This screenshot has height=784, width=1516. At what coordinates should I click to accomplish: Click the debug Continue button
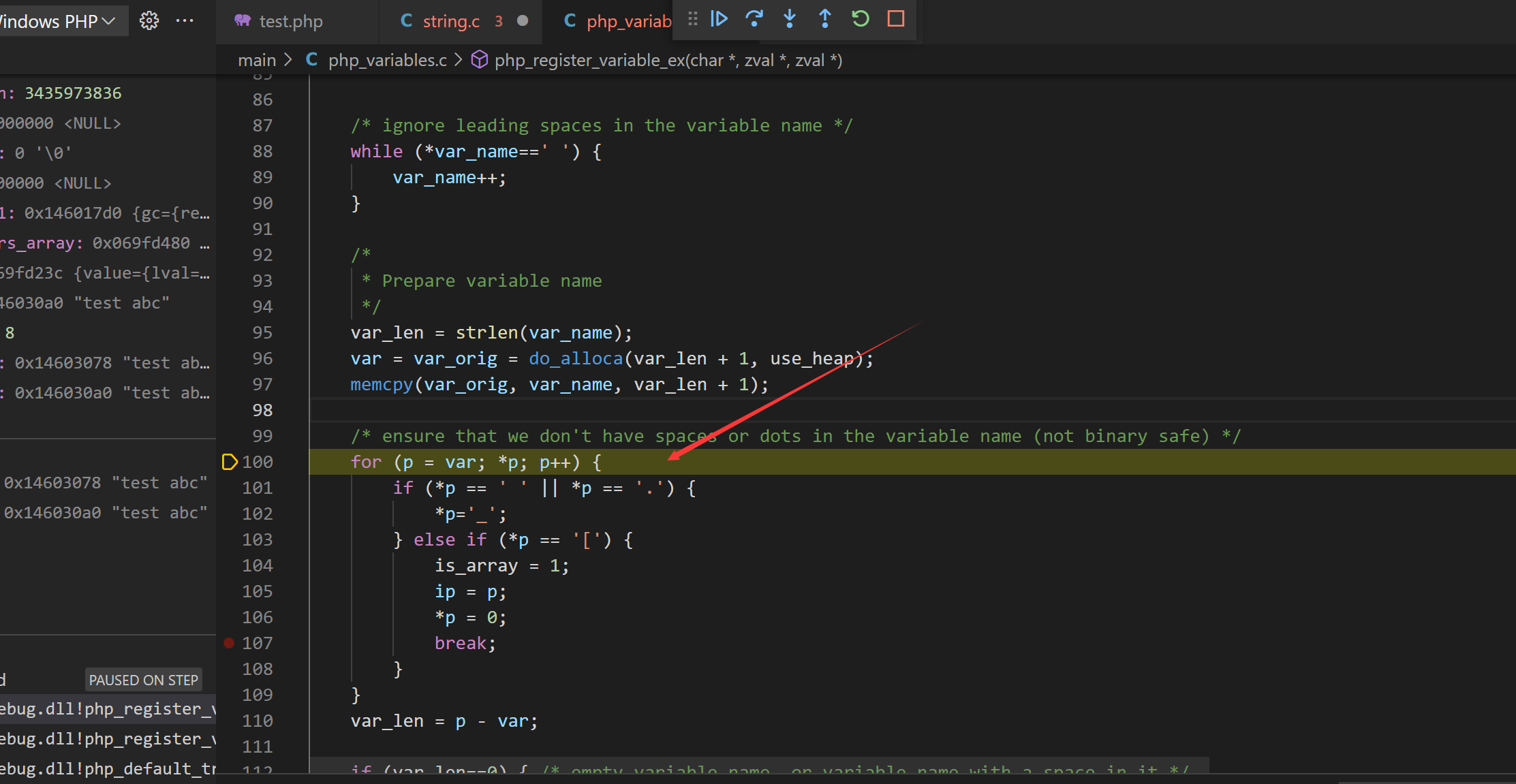719,19
